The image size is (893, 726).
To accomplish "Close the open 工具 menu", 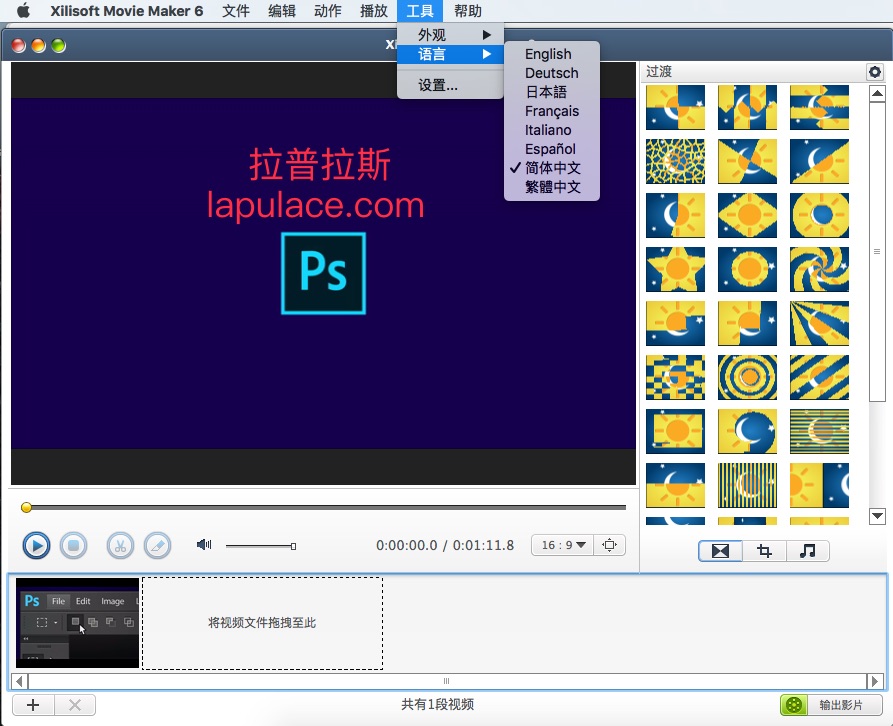I will pyautogui.click(x=420, y=11).
